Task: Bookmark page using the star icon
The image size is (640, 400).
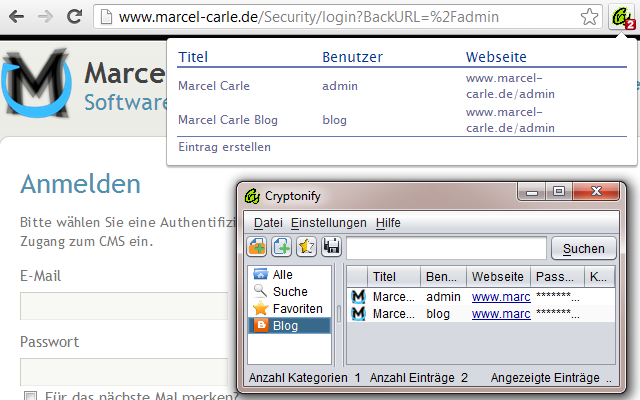Action: [x=589, y=17]
